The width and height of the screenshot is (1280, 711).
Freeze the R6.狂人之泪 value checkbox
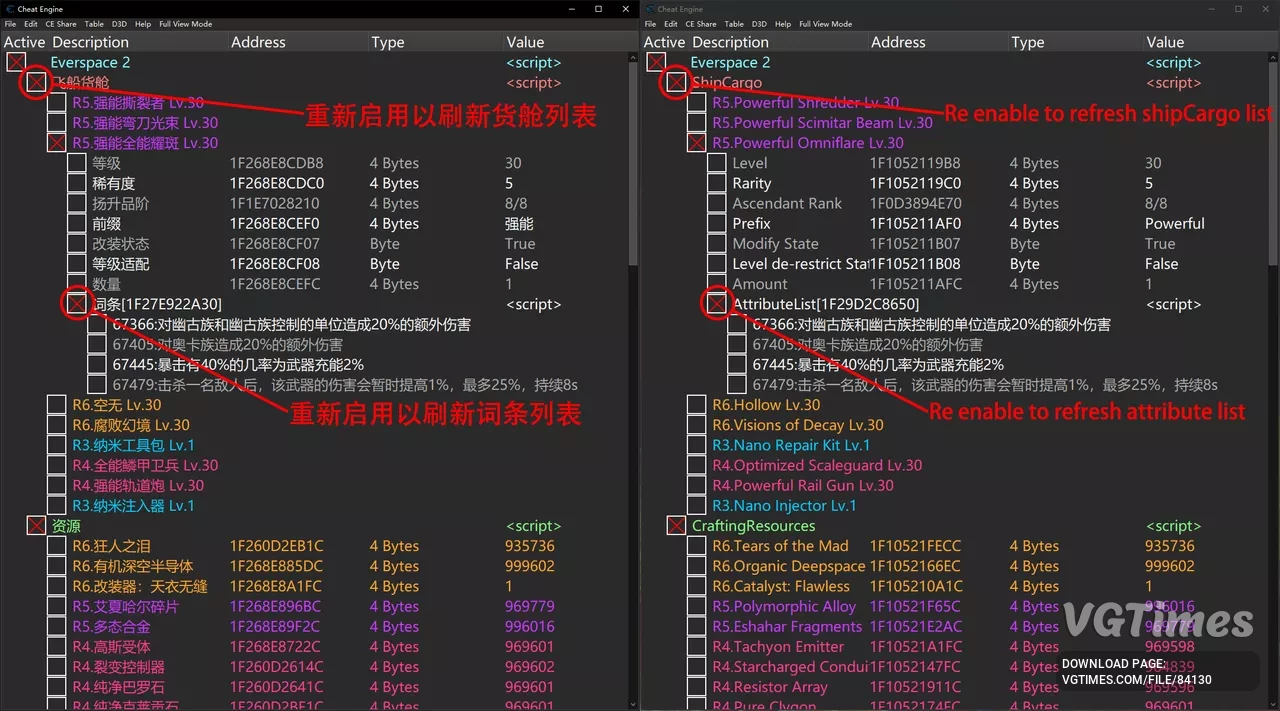(x=56, y=546)
